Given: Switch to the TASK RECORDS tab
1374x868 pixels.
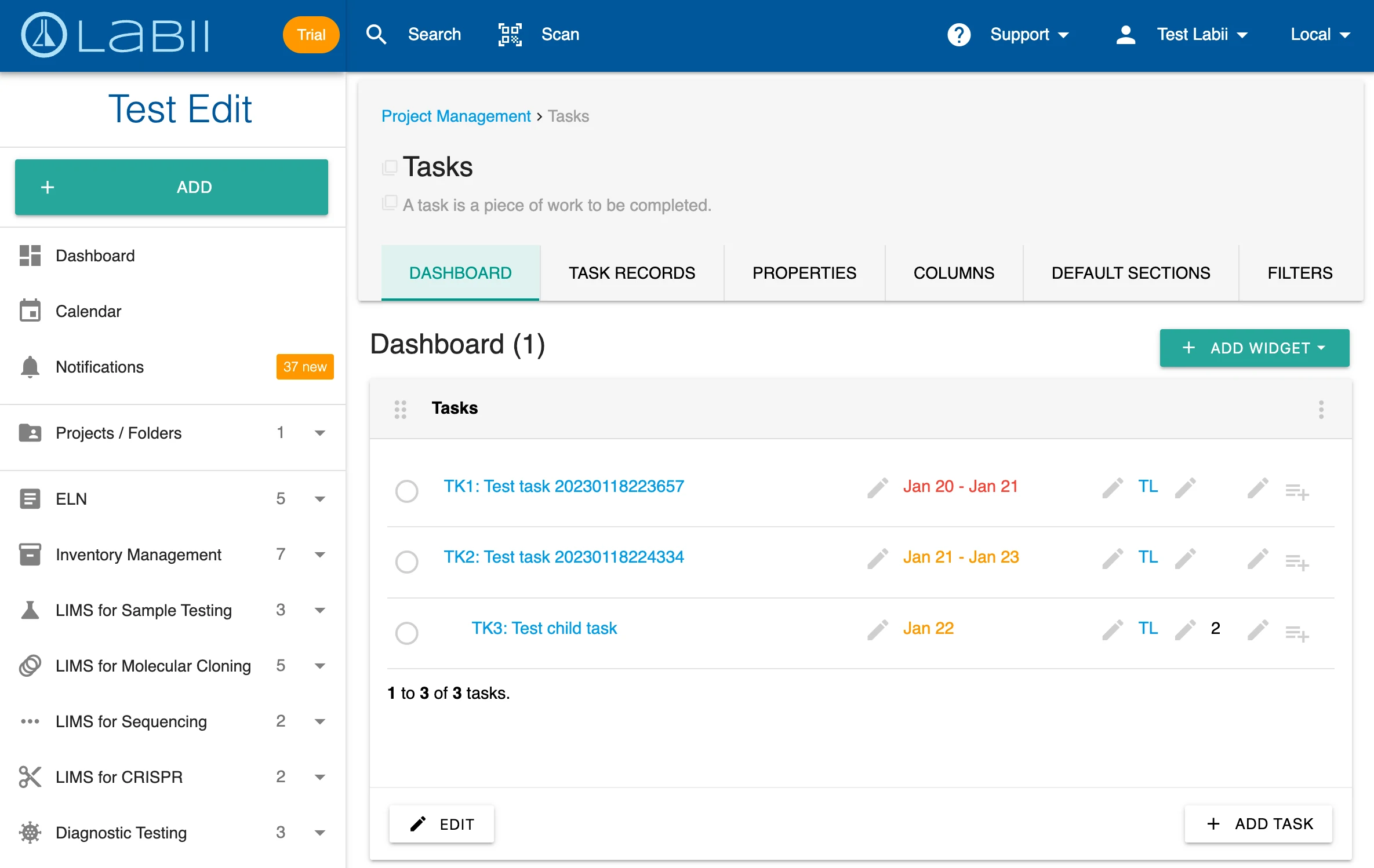Looking at the screenshot, I should coord(631,272).
